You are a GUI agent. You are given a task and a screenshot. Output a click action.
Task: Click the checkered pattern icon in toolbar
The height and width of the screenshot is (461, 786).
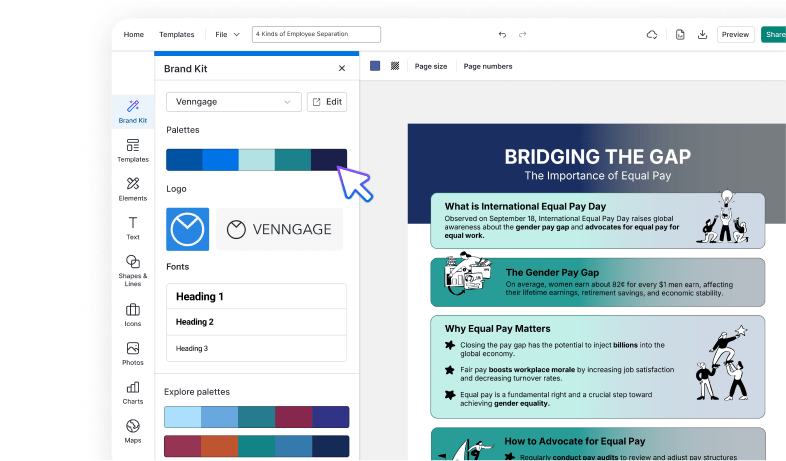point(395,66)
